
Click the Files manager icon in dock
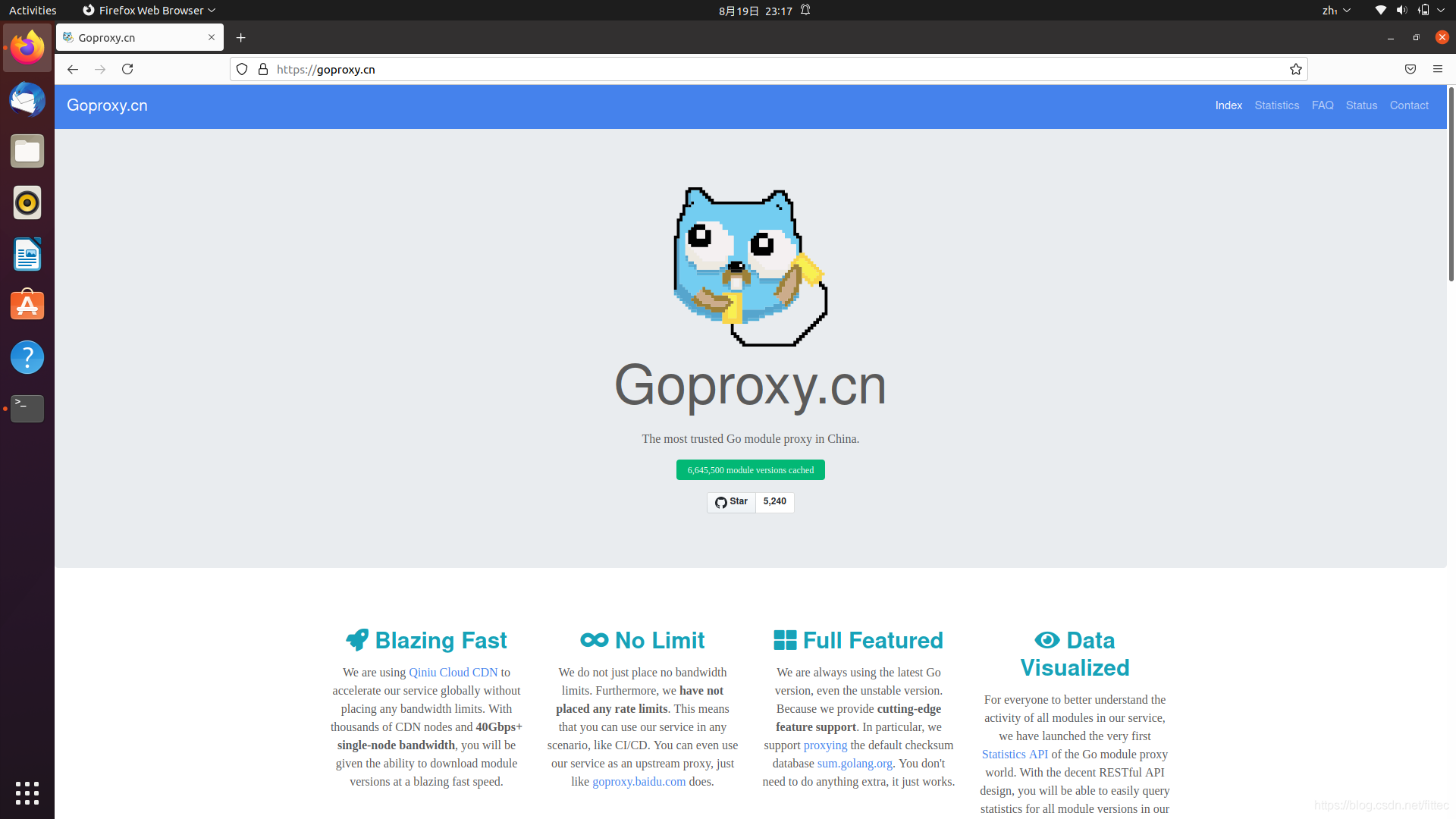point(27,151)
